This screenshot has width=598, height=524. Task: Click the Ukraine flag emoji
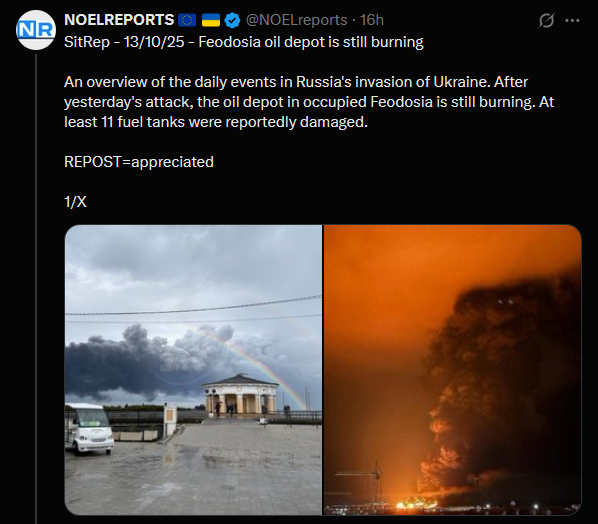211,20
